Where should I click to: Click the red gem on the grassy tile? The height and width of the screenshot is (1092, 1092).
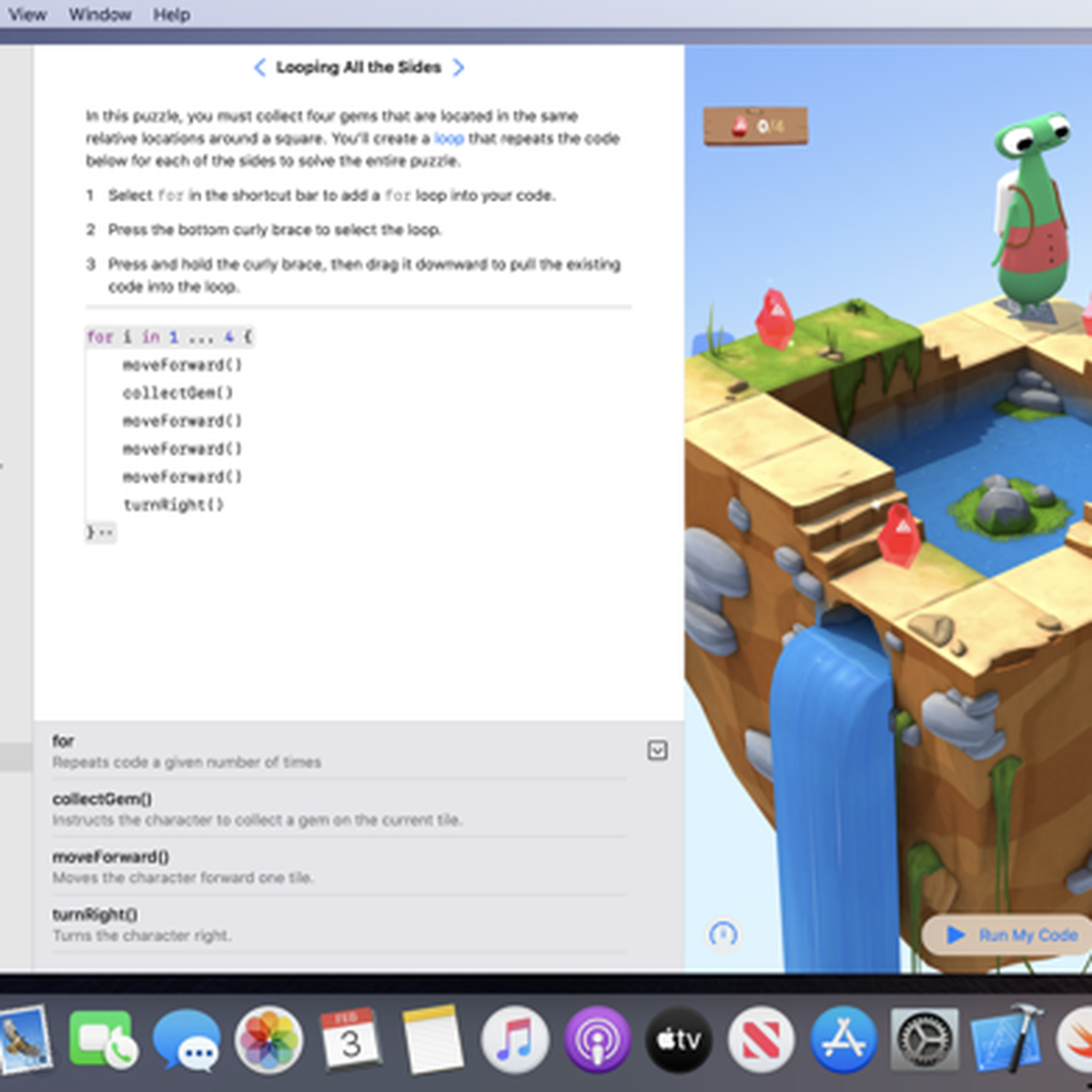[x=774, y=318]
